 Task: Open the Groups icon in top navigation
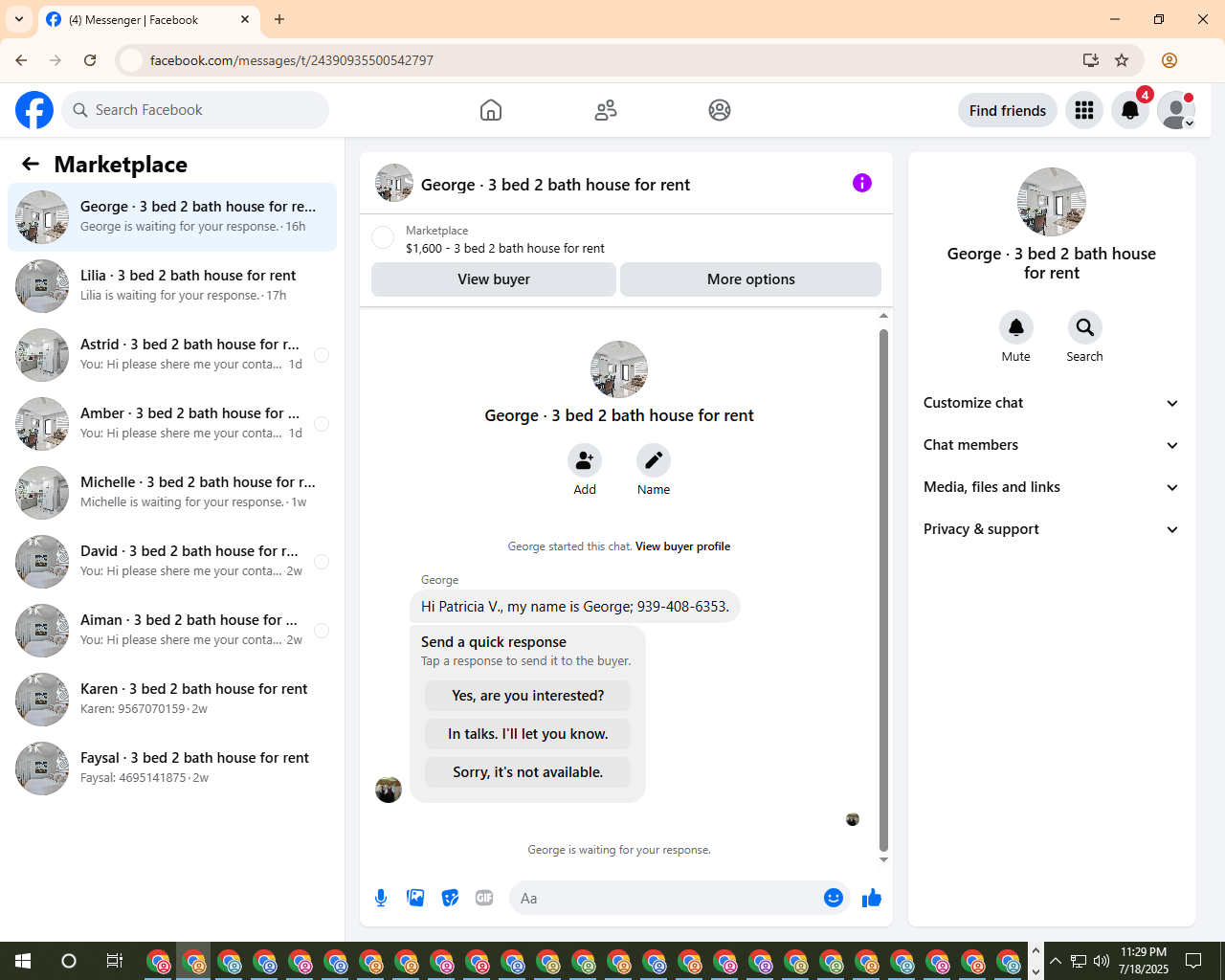(x=720, y=110)
